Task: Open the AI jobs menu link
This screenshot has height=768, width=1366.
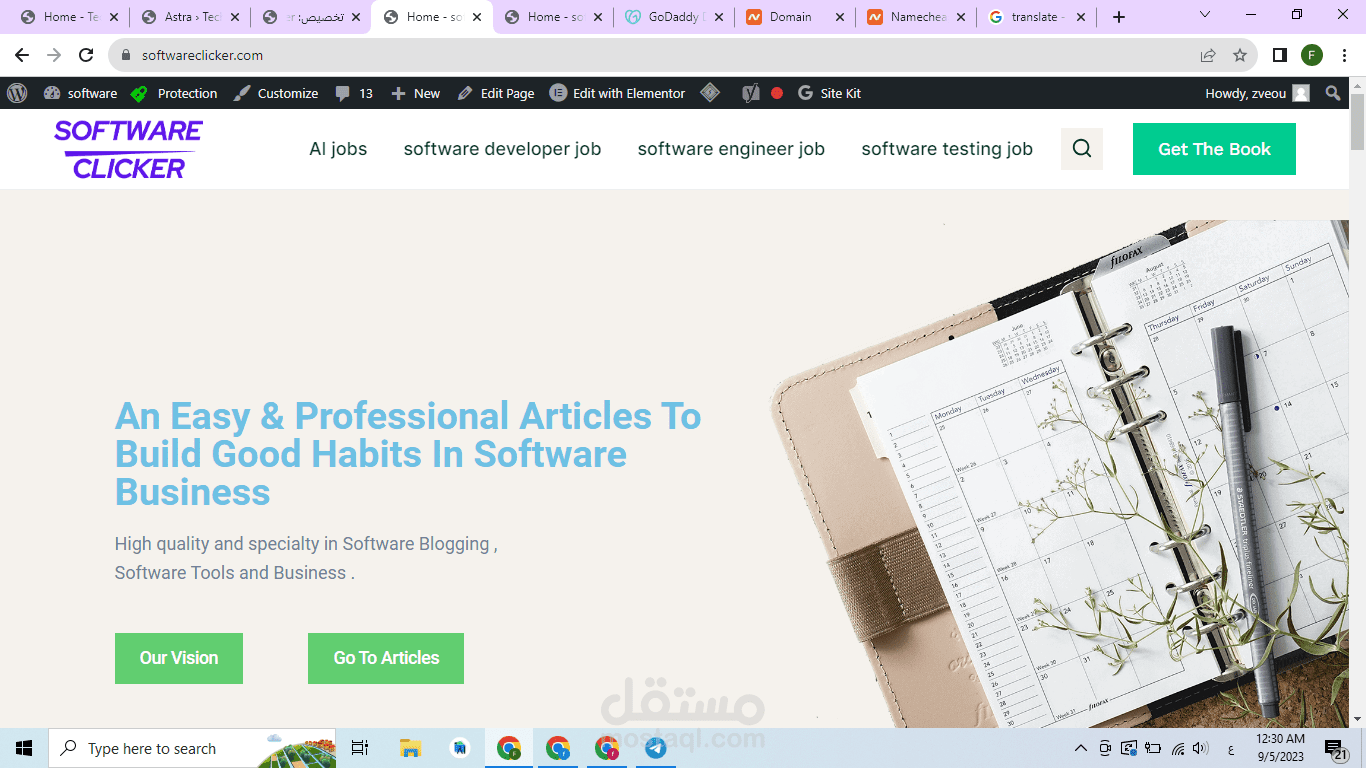Action: [x=338, y=149]
